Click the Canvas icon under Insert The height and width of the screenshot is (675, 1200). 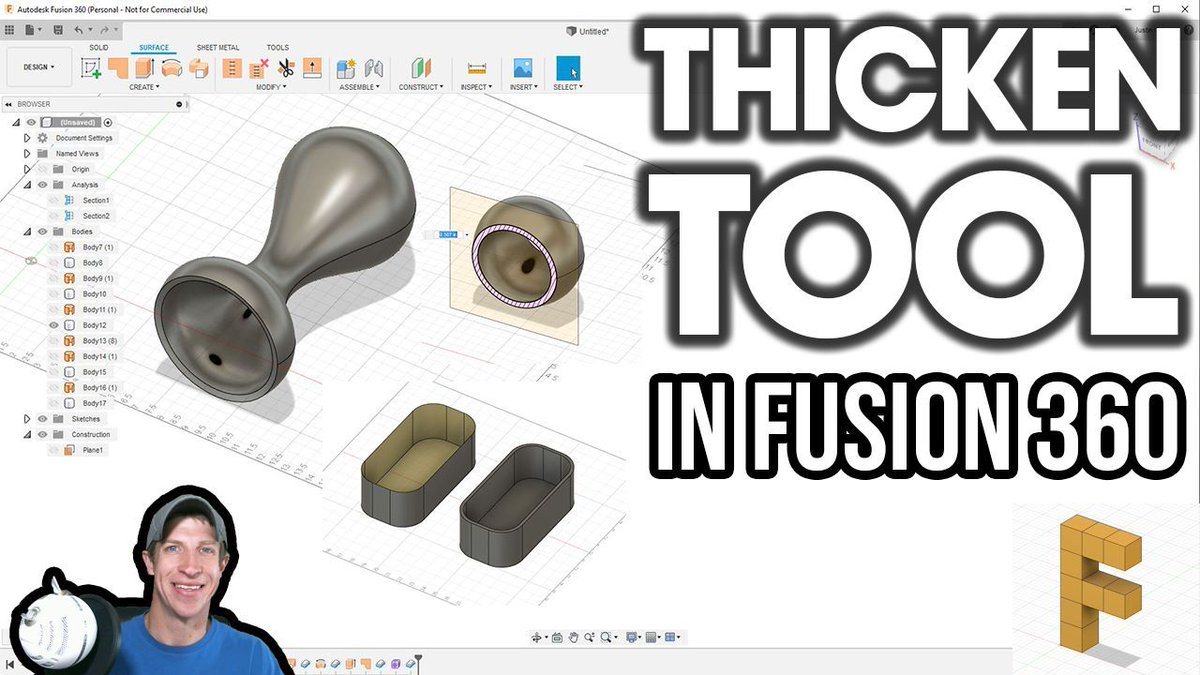tap(522, 70)
